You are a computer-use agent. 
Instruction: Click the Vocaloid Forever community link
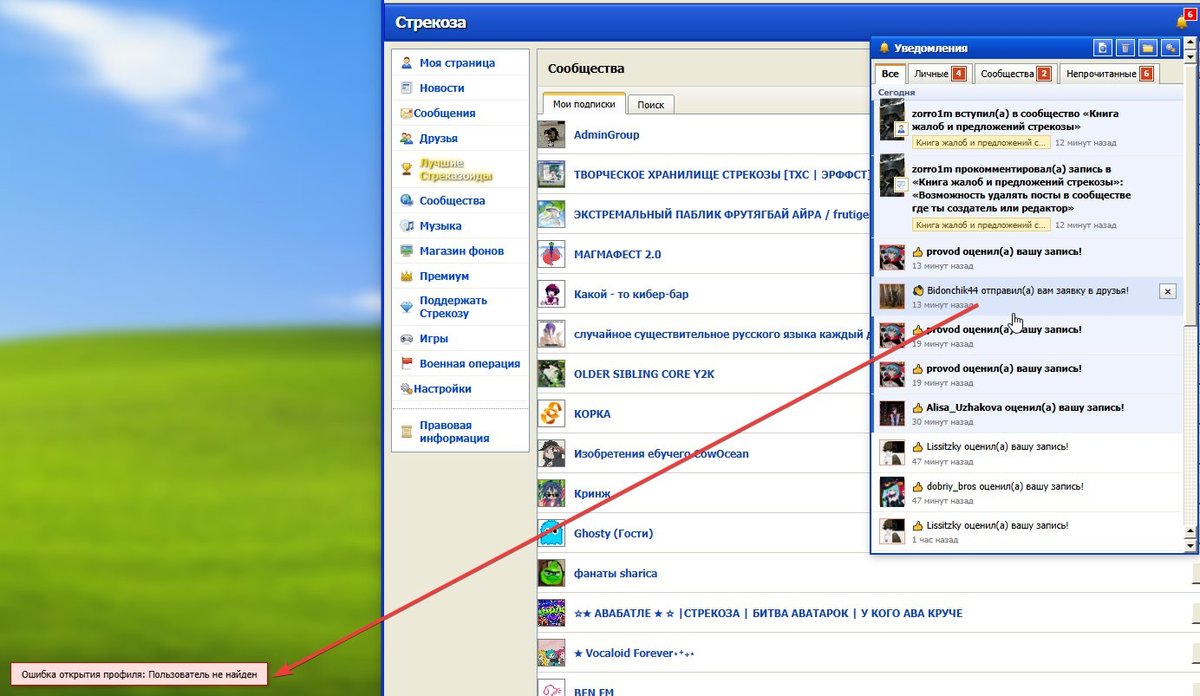[x=634, y=653]
